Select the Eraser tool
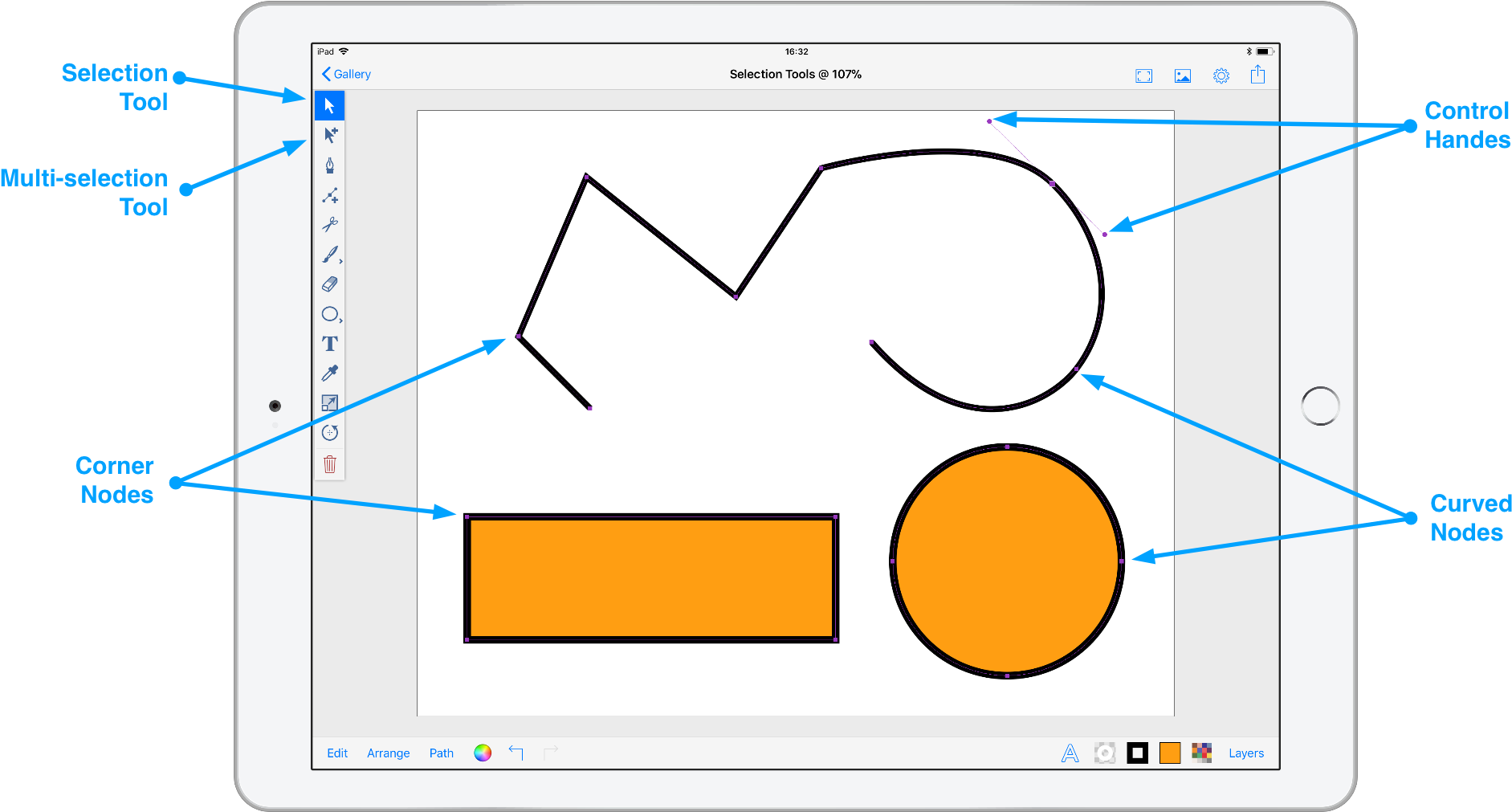Screen dimensions: 1512x812 pos(329,284)
